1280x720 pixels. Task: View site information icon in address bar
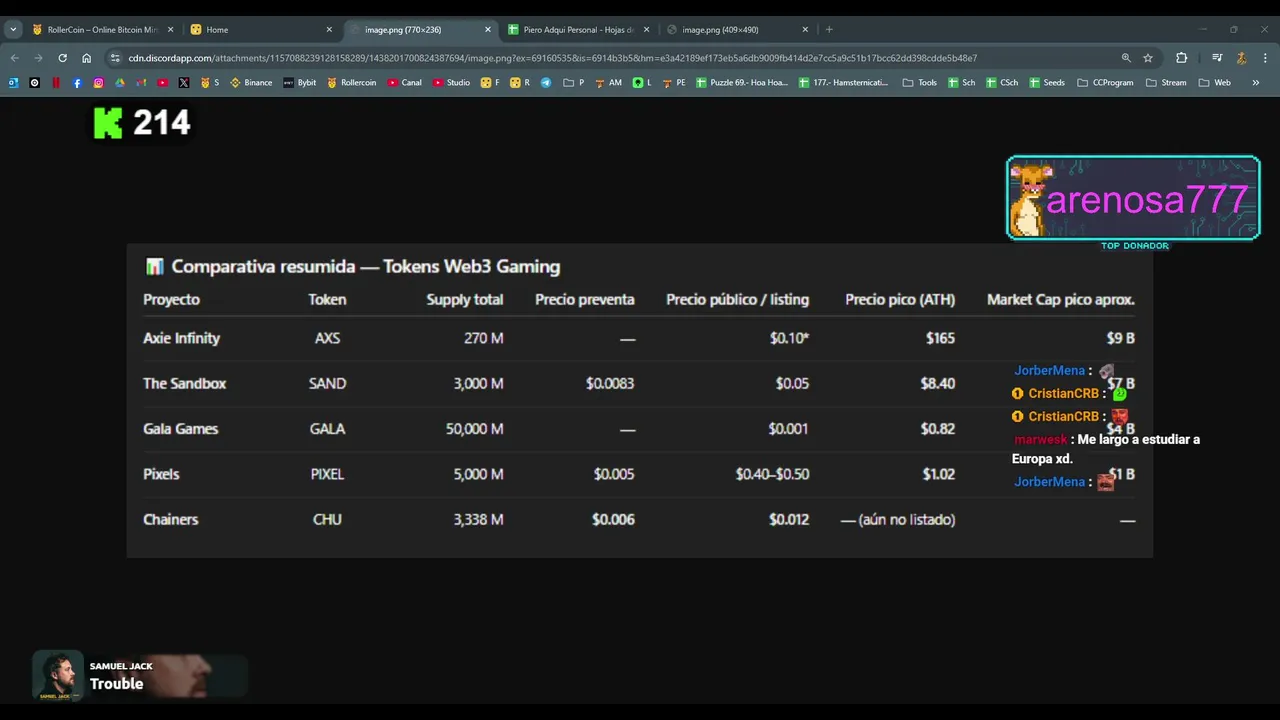[x=114, y=58]
